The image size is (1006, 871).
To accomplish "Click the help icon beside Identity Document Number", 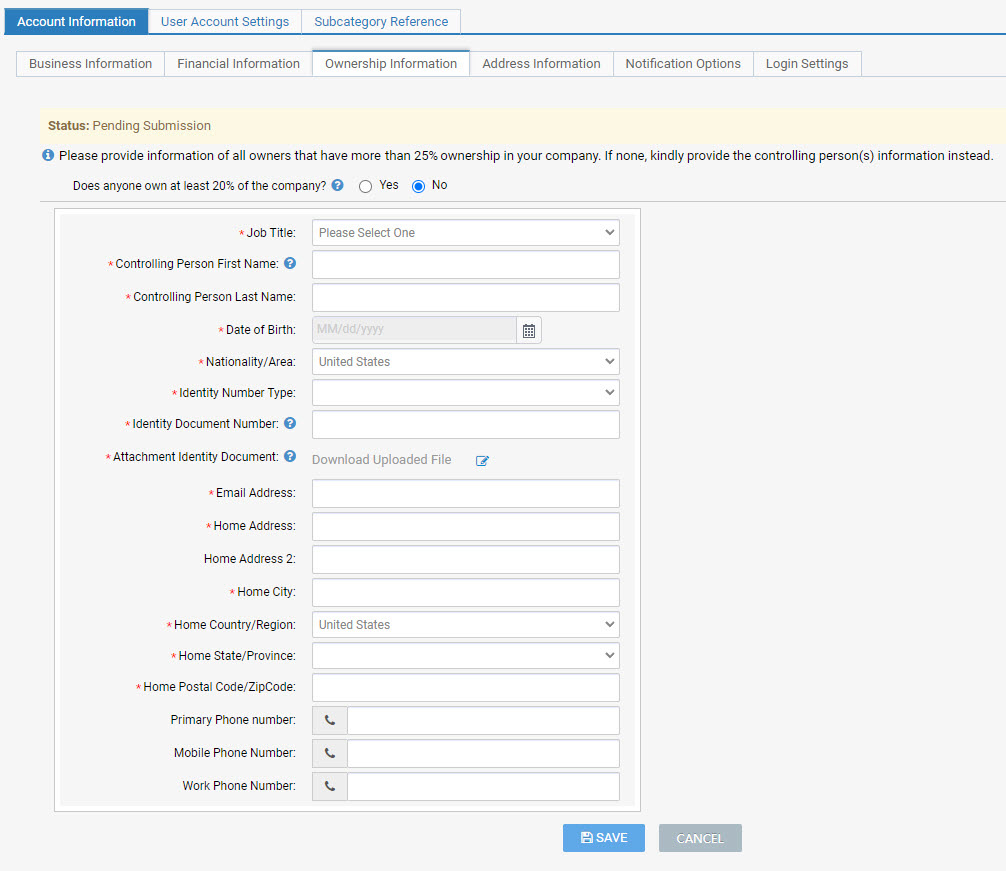I will coord(289,423).
